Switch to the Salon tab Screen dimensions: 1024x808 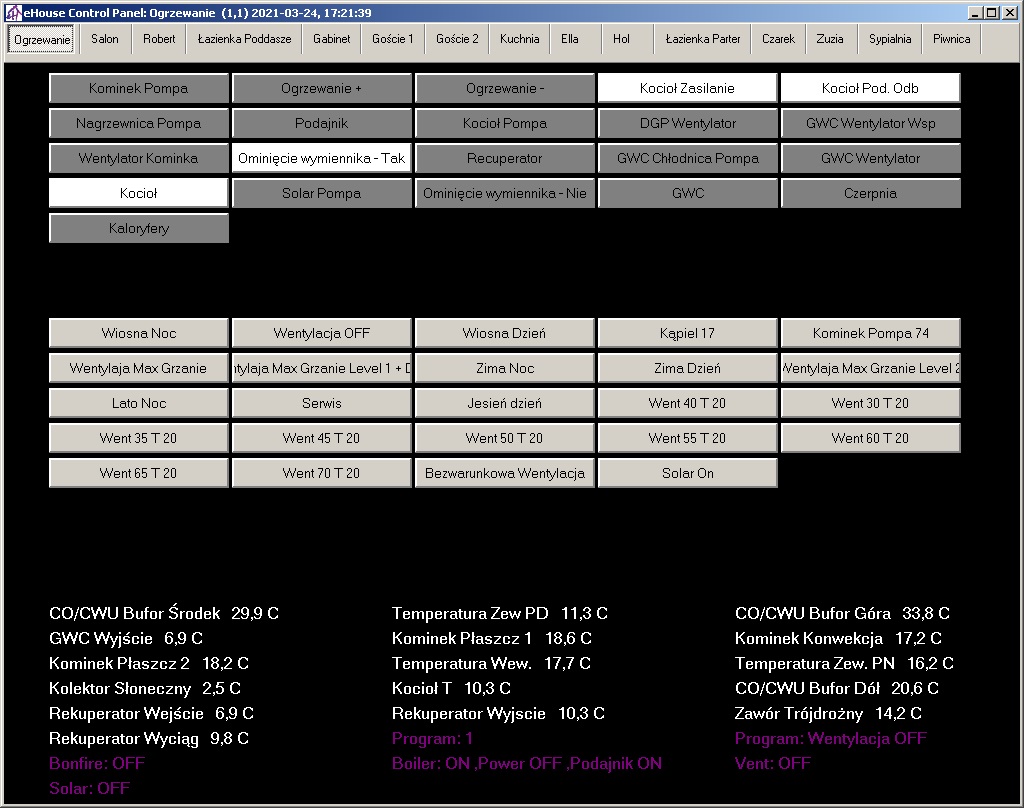(104, 39)
